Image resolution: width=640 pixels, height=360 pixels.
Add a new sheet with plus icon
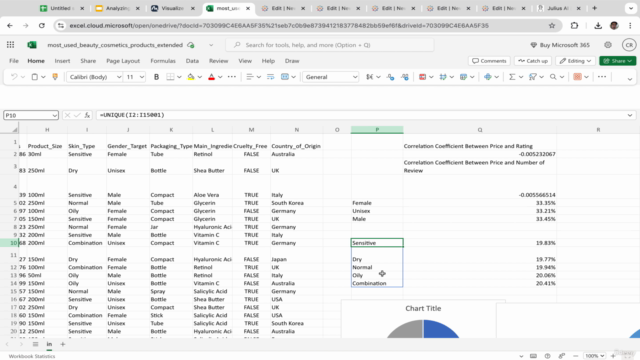pyautogui.click(x=62, y=344)
